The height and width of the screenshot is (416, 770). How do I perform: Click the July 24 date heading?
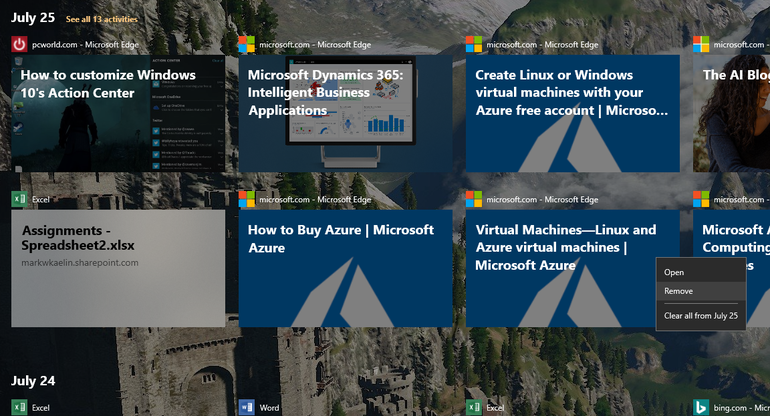(x=33, y=381)
